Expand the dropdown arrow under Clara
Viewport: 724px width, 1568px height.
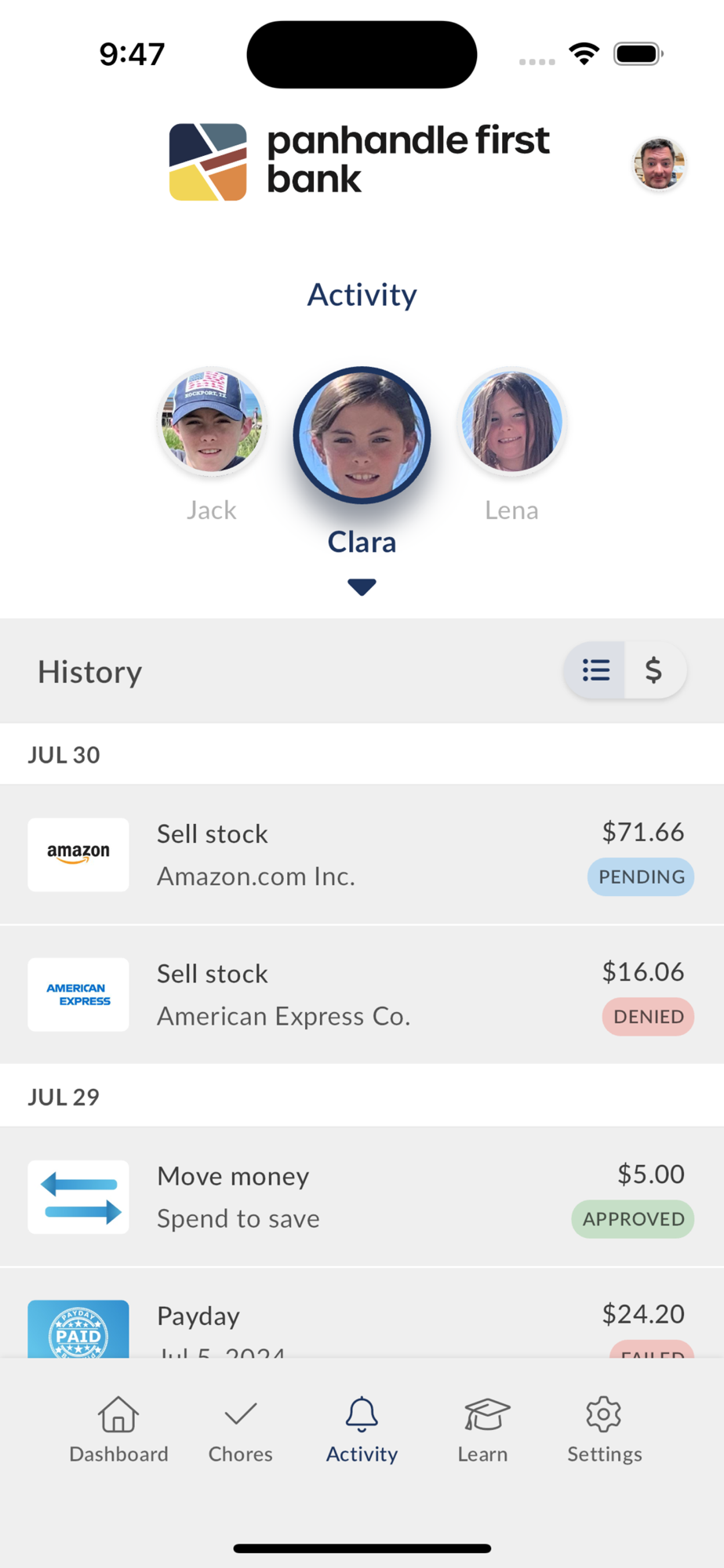pyautogui.click(x=362, y=586)
